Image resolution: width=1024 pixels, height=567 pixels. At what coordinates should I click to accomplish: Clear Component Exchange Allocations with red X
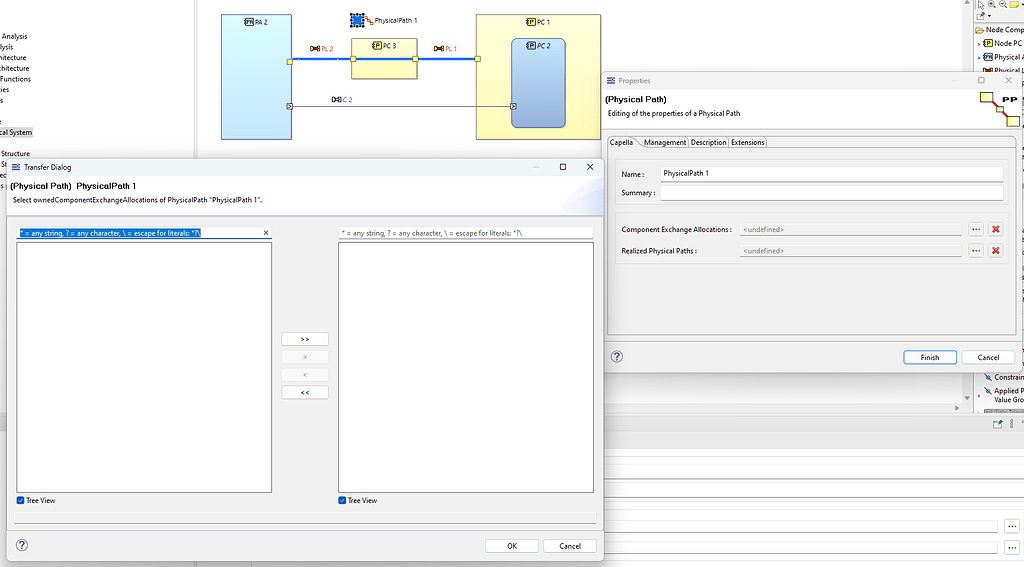pyautogui.click(x=995, y=229)
